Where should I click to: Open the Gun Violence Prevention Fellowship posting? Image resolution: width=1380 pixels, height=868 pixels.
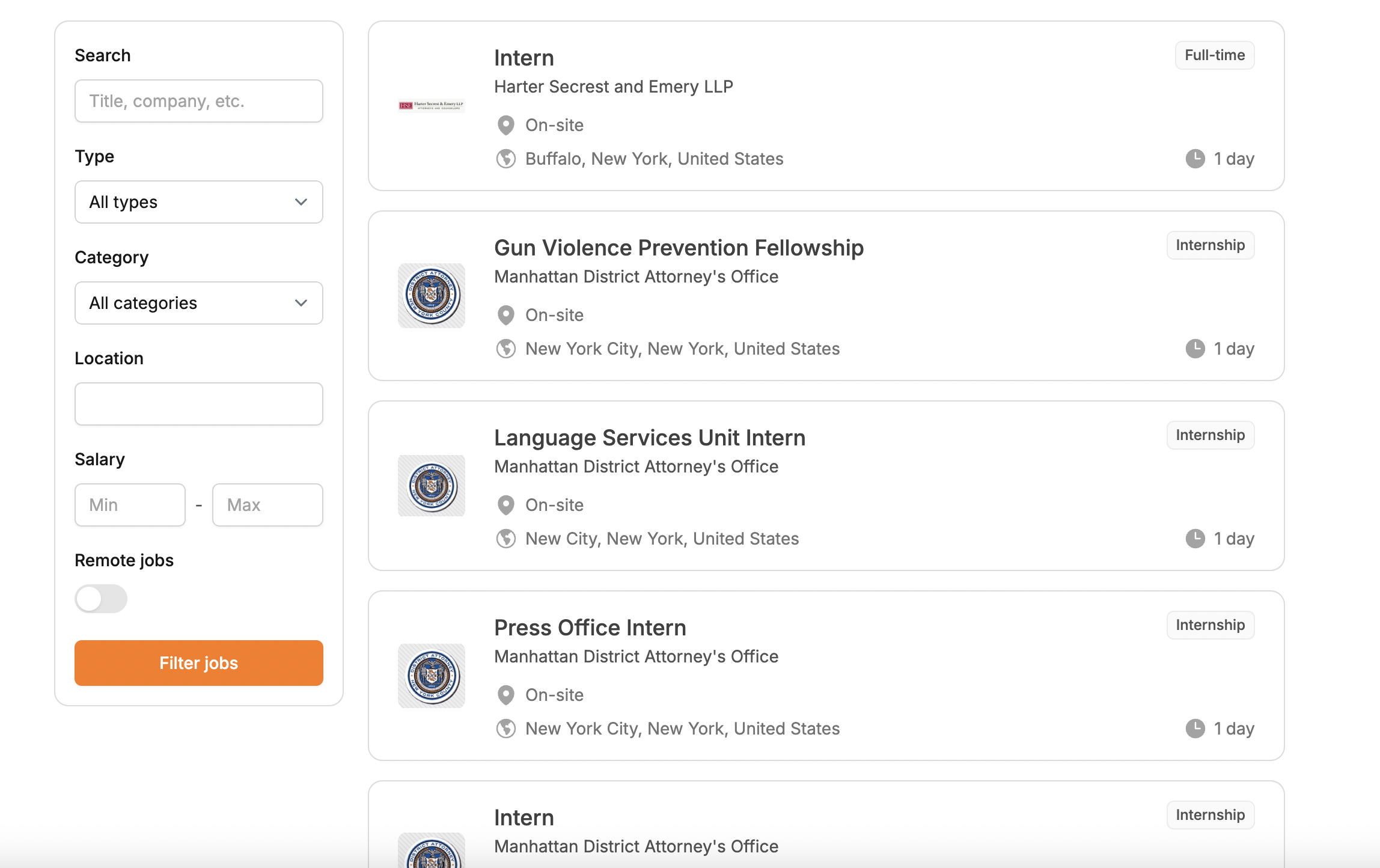pyautogui.click(x=679, y=248)
